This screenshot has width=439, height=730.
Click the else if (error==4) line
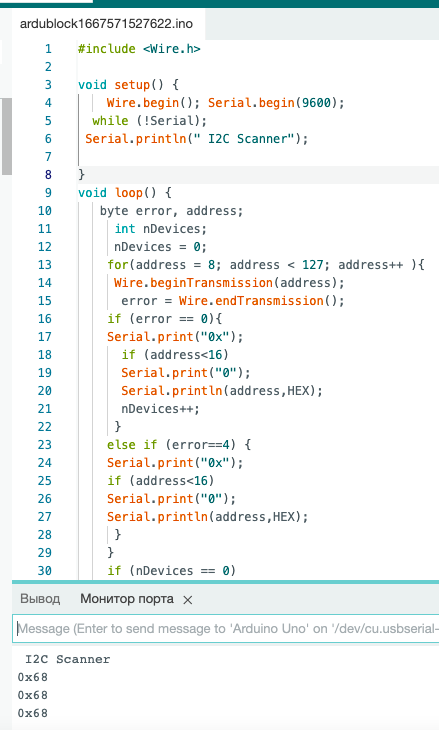(179, 445)
